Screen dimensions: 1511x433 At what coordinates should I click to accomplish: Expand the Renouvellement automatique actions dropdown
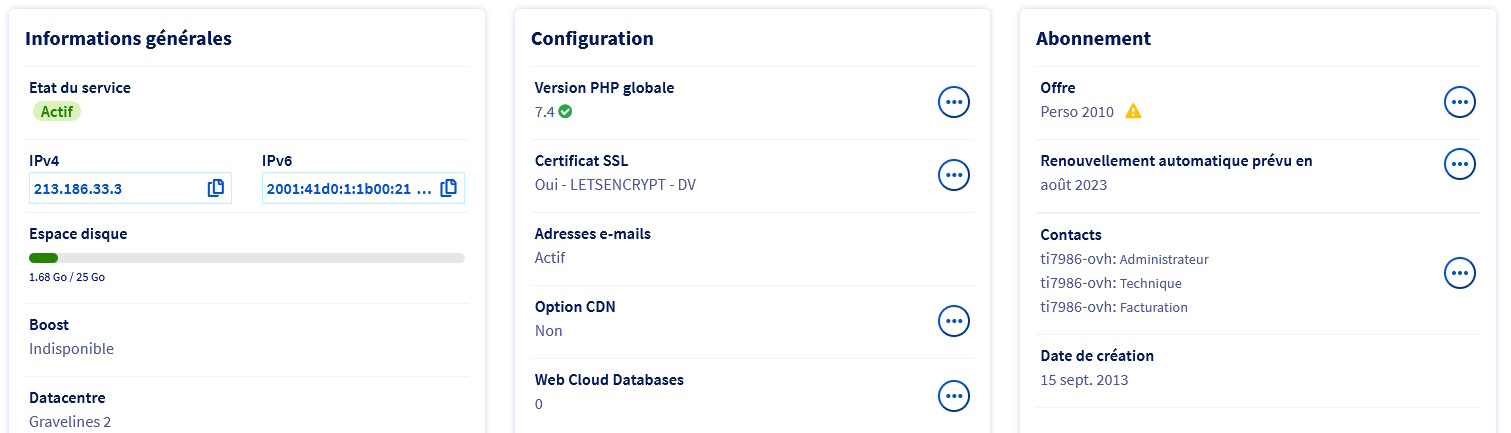tap(1459, 164)
